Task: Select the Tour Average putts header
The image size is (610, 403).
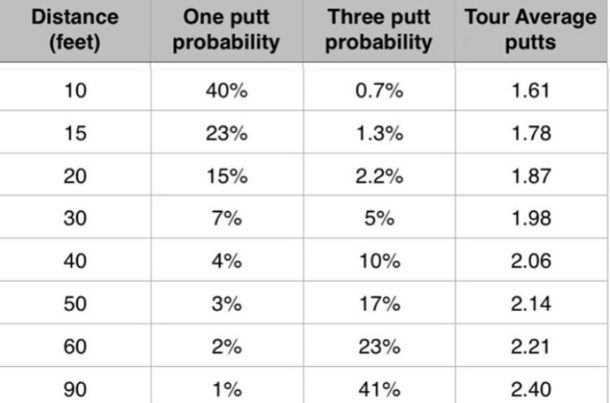Action: (x=531, y=30)
